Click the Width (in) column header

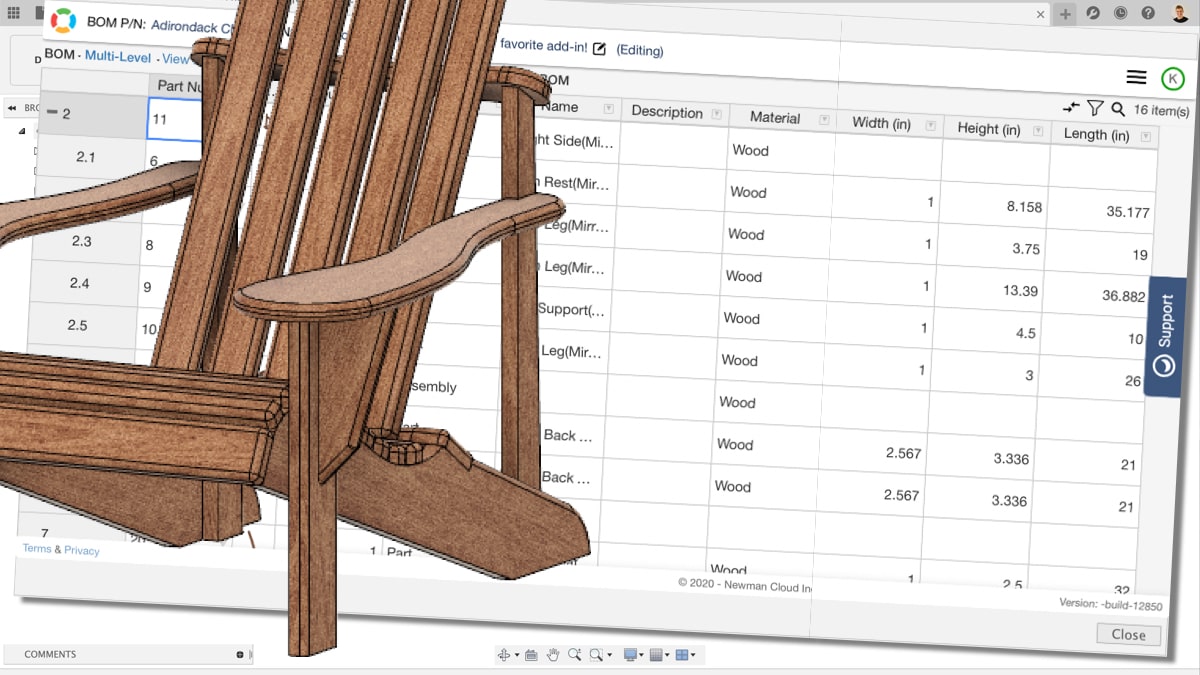click(890, 123)
